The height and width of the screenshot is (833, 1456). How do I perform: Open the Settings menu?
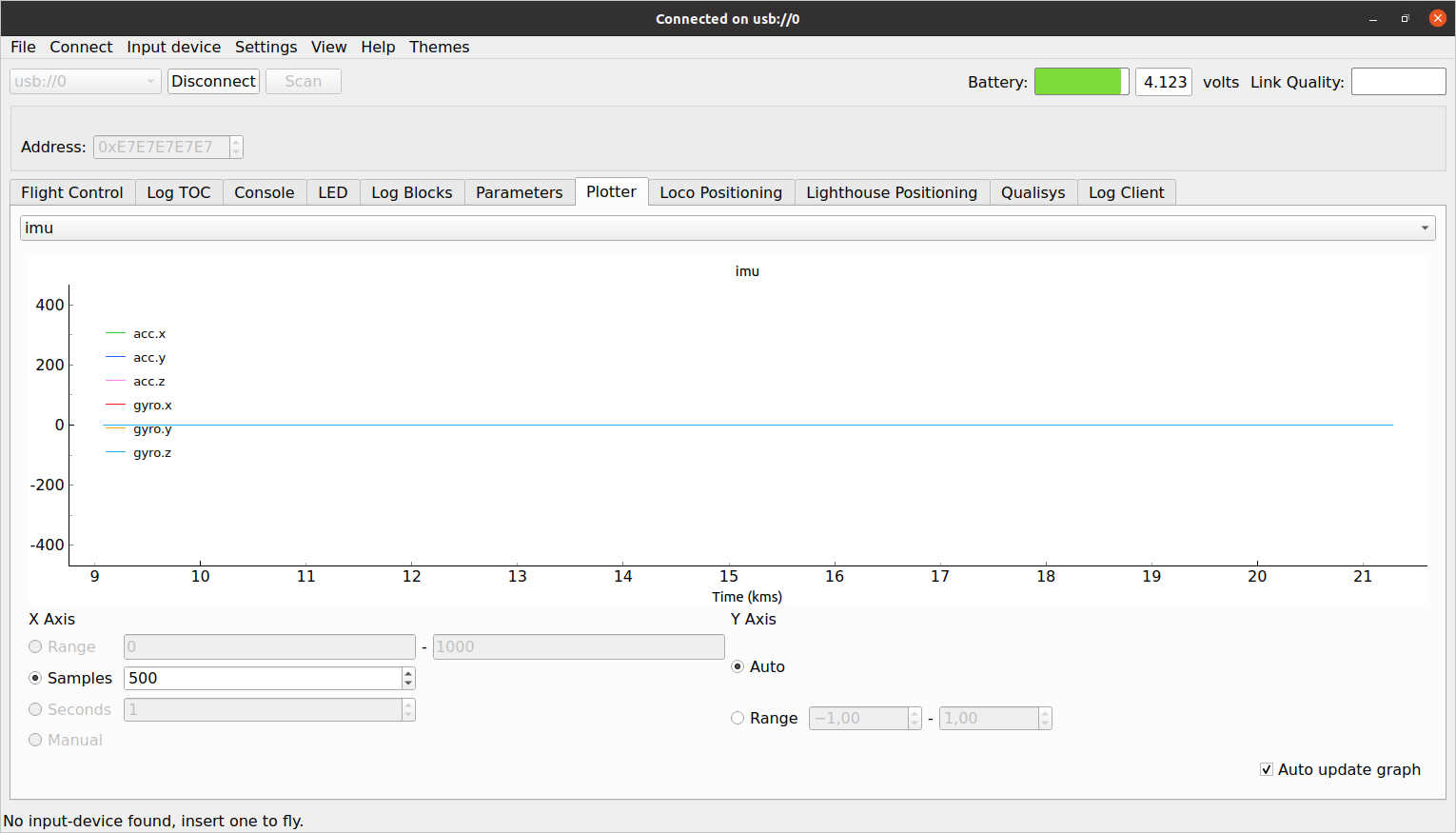click(x=266, y=47)
